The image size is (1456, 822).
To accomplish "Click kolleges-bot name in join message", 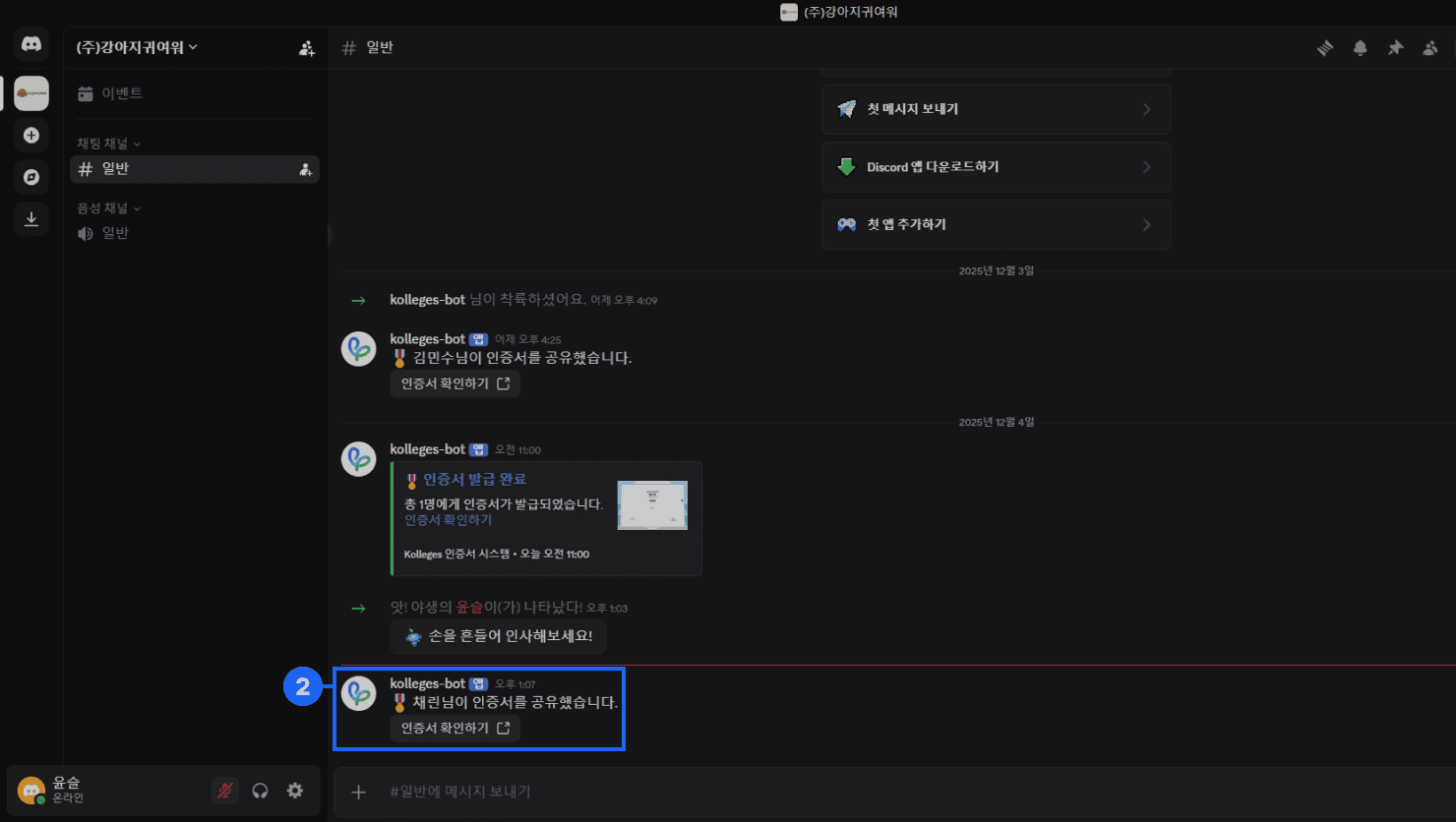I will pos(427,300).
